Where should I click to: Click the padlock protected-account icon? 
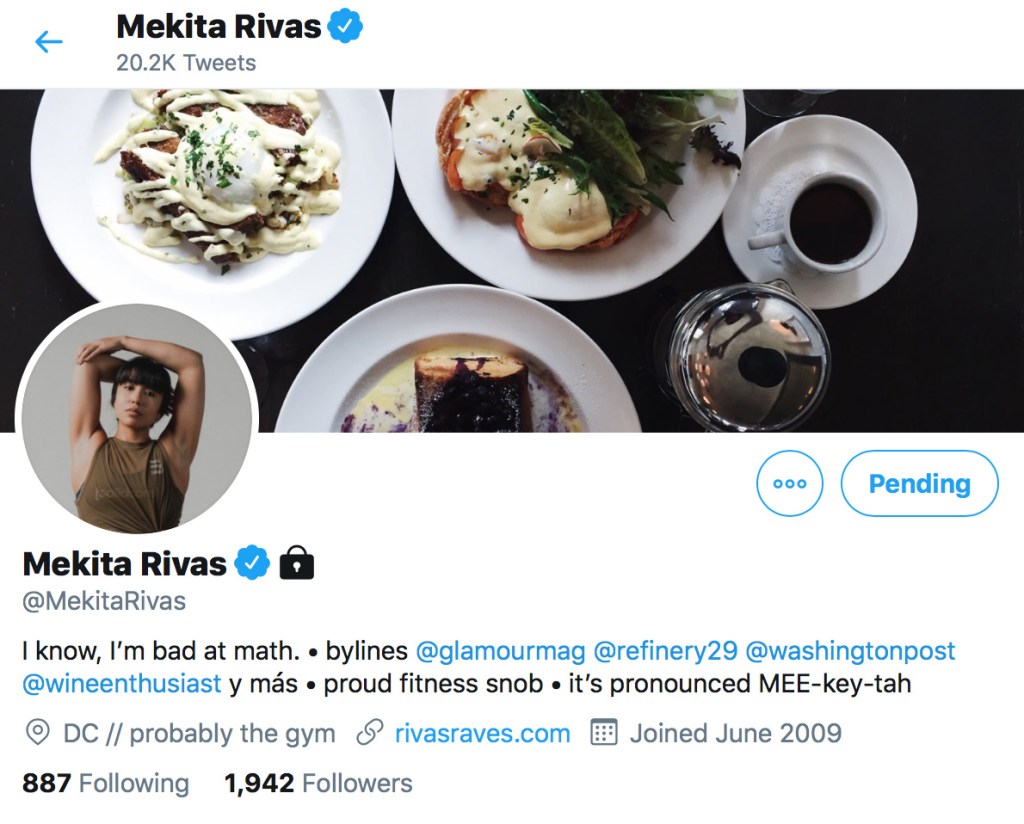296,564
